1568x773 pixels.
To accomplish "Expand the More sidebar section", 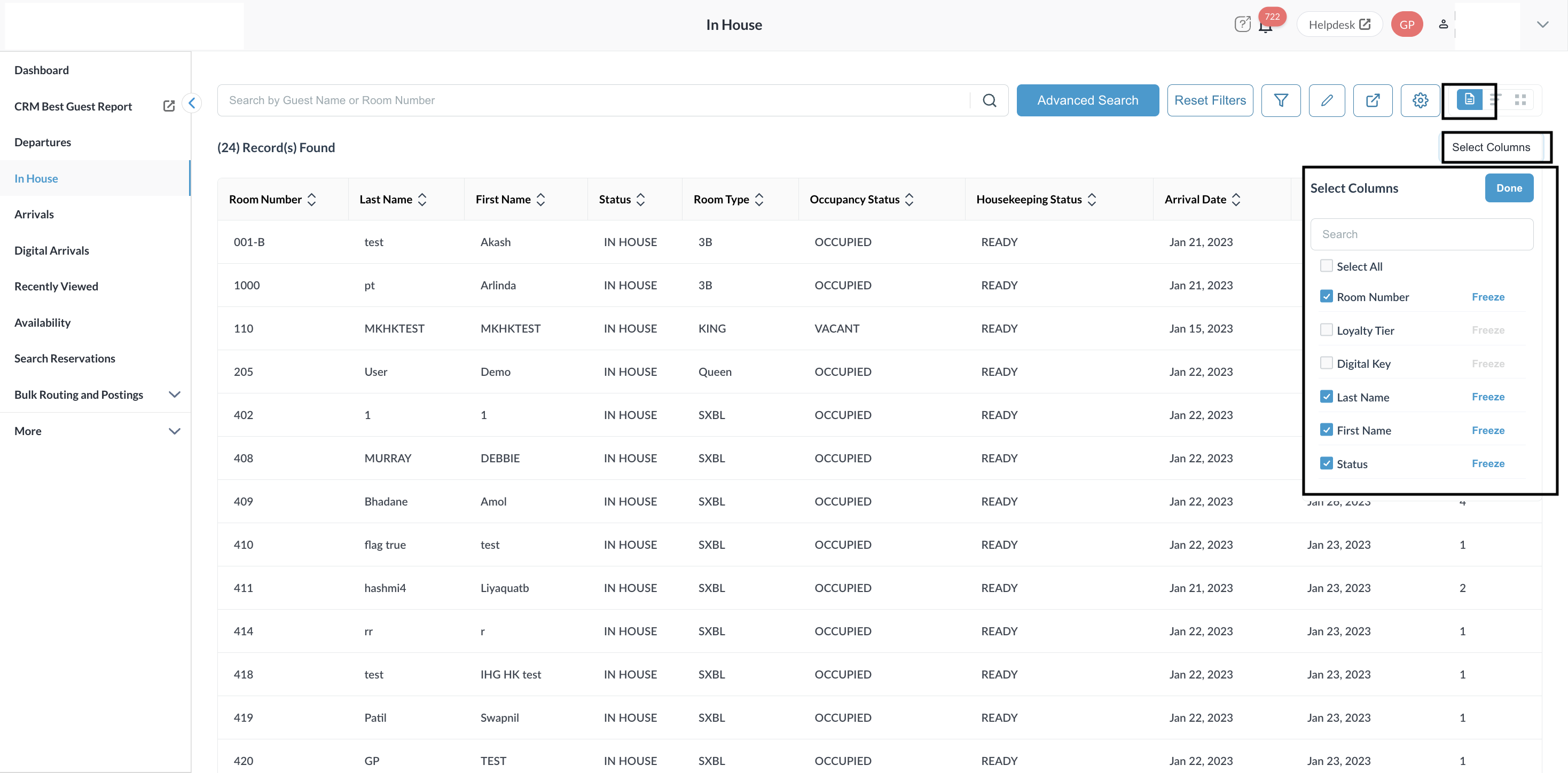I will [x=174, y=431].
